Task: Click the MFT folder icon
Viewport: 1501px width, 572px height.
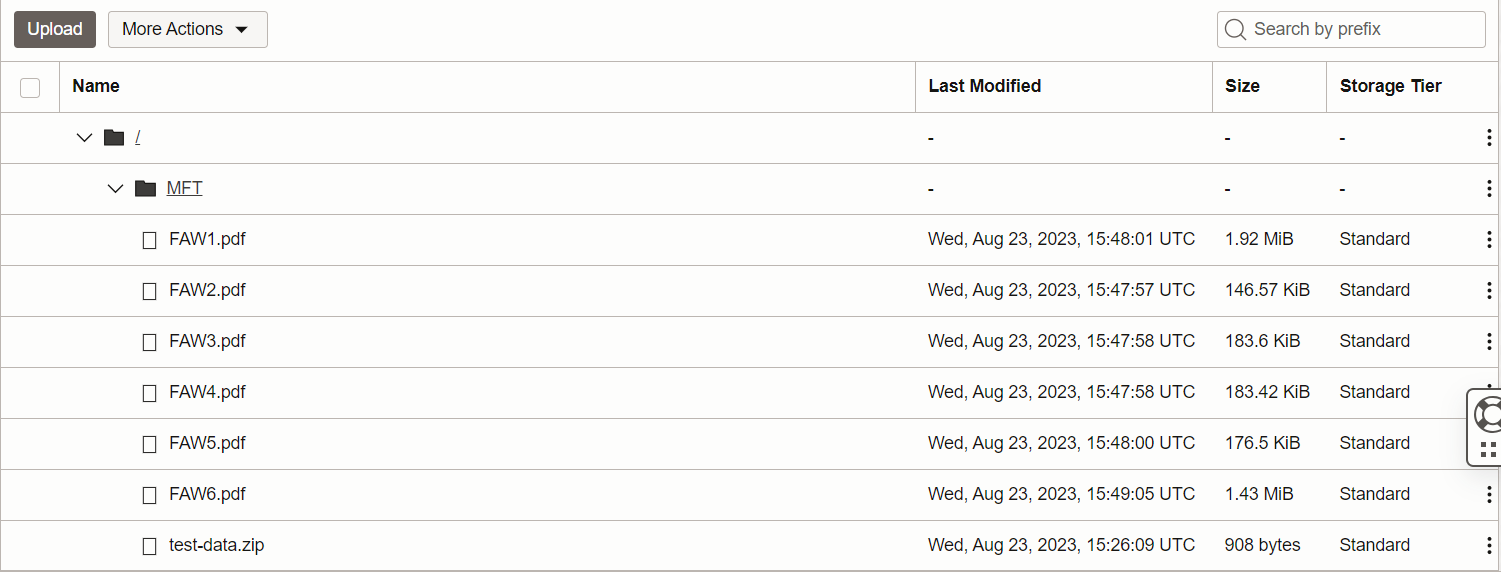Action: [x=146, y=188]
